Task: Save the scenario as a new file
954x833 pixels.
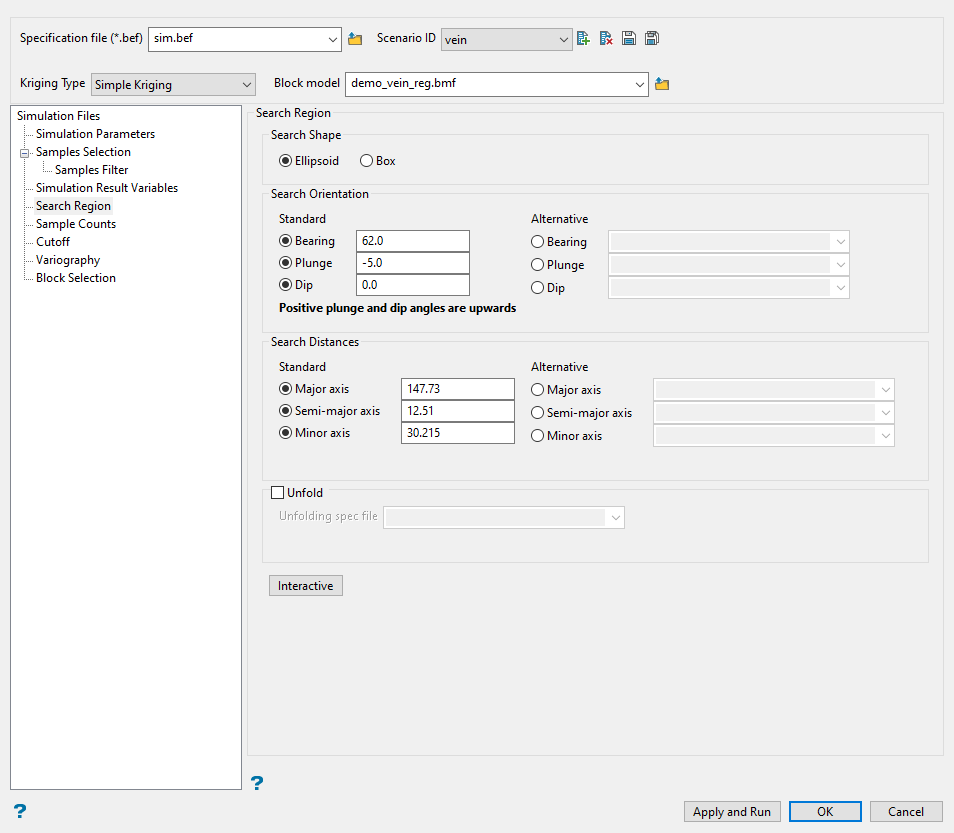Action: click(x=652, y=37)
